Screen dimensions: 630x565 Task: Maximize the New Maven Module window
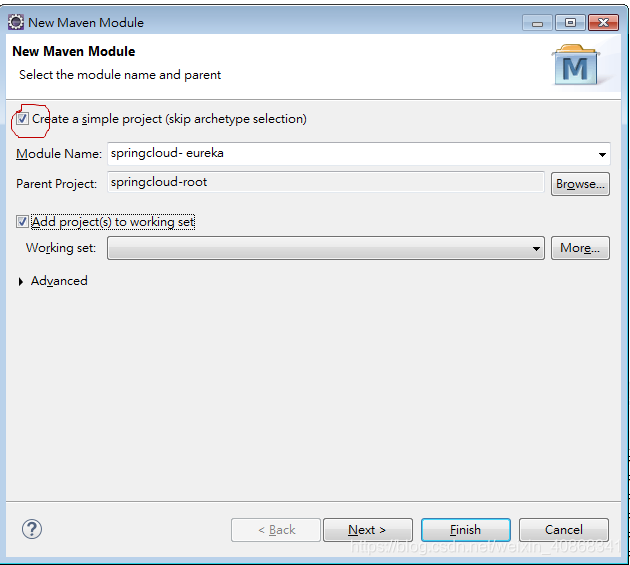[x=570, y=23]
